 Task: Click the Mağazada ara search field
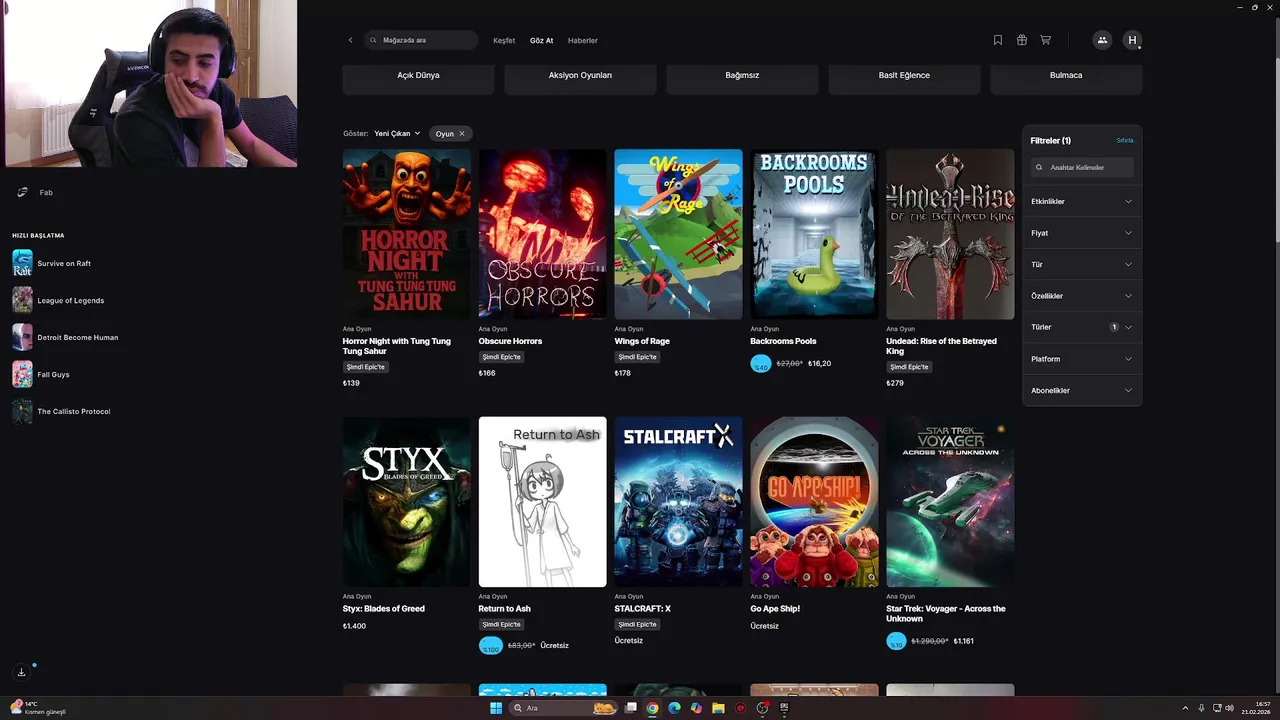pos(421,40)
